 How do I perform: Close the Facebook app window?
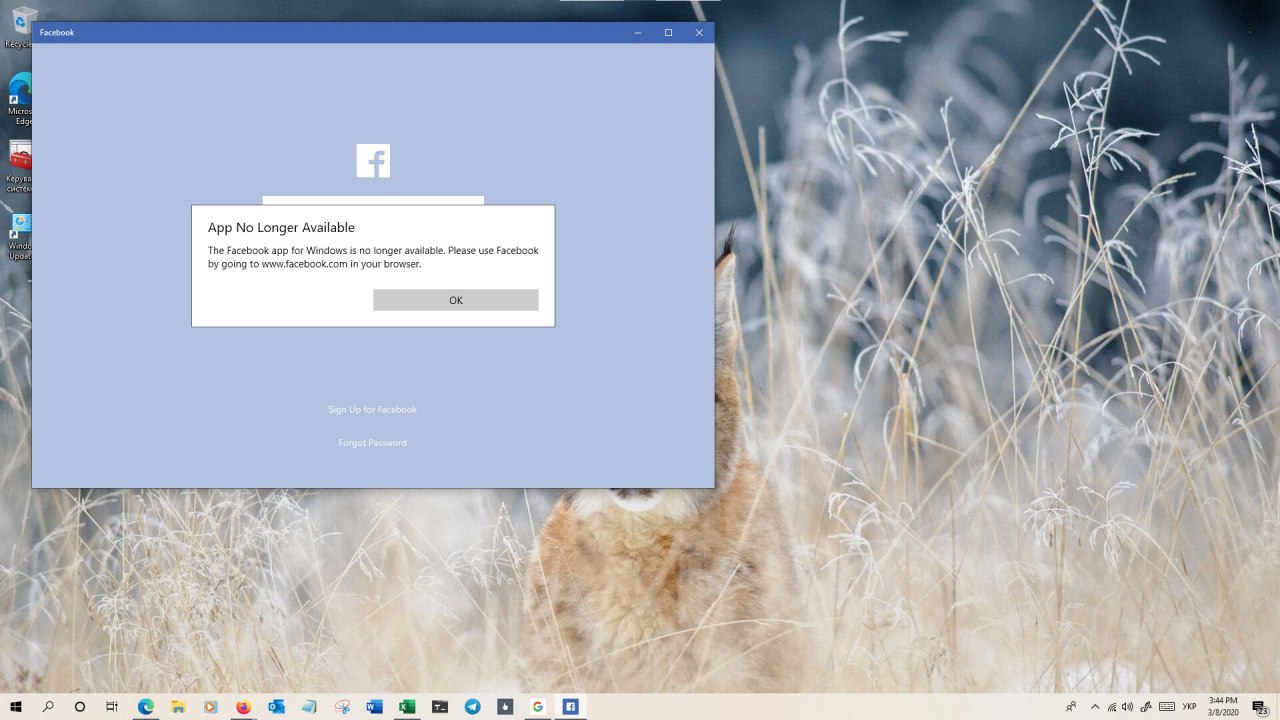[699, 33]
